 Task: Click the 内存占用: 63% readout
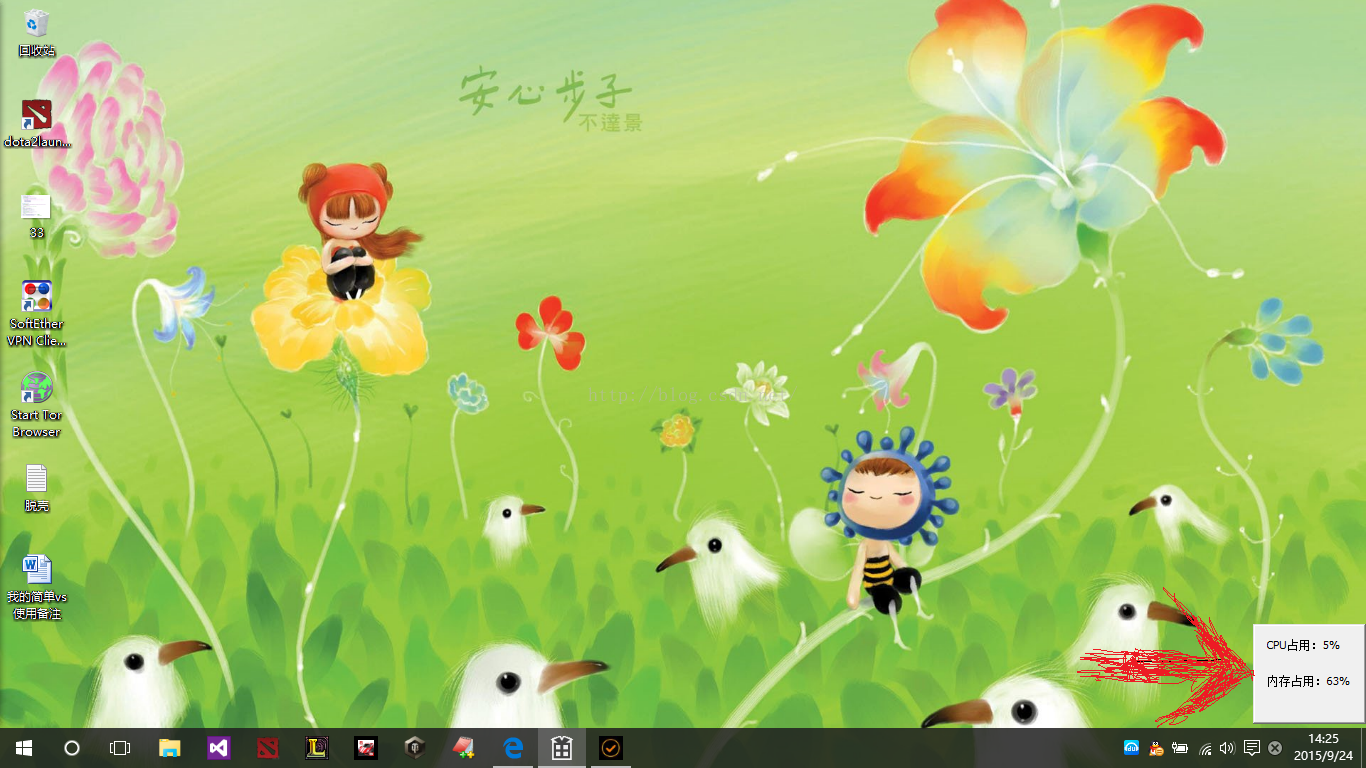(x=1308, y=681)
